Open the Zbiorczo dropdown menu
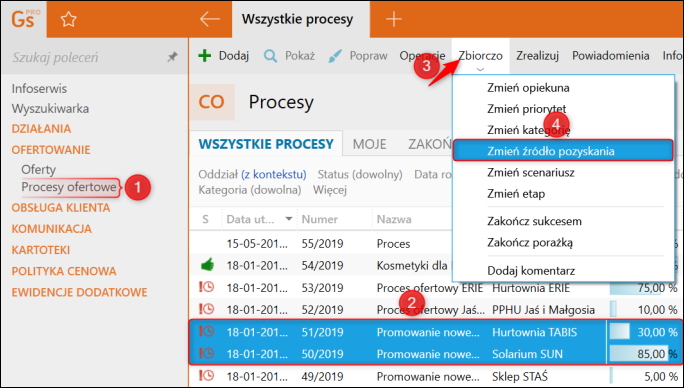The height and width of the screenshot is (388, 684). coord(480,56)
